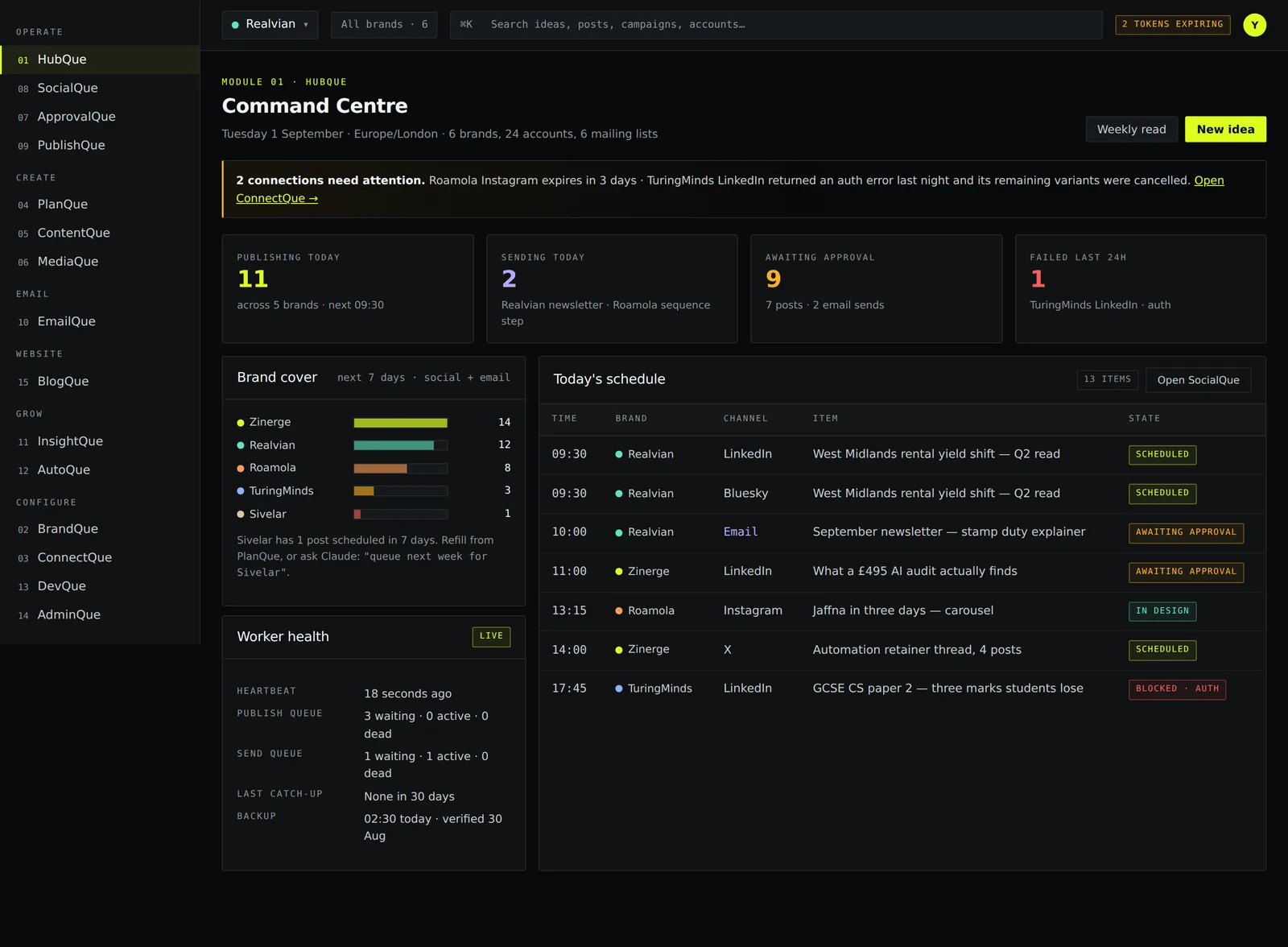Click the LIVE badge in Worker health
The height and width of the screenshot is (947, 1288).
[491, 637]
